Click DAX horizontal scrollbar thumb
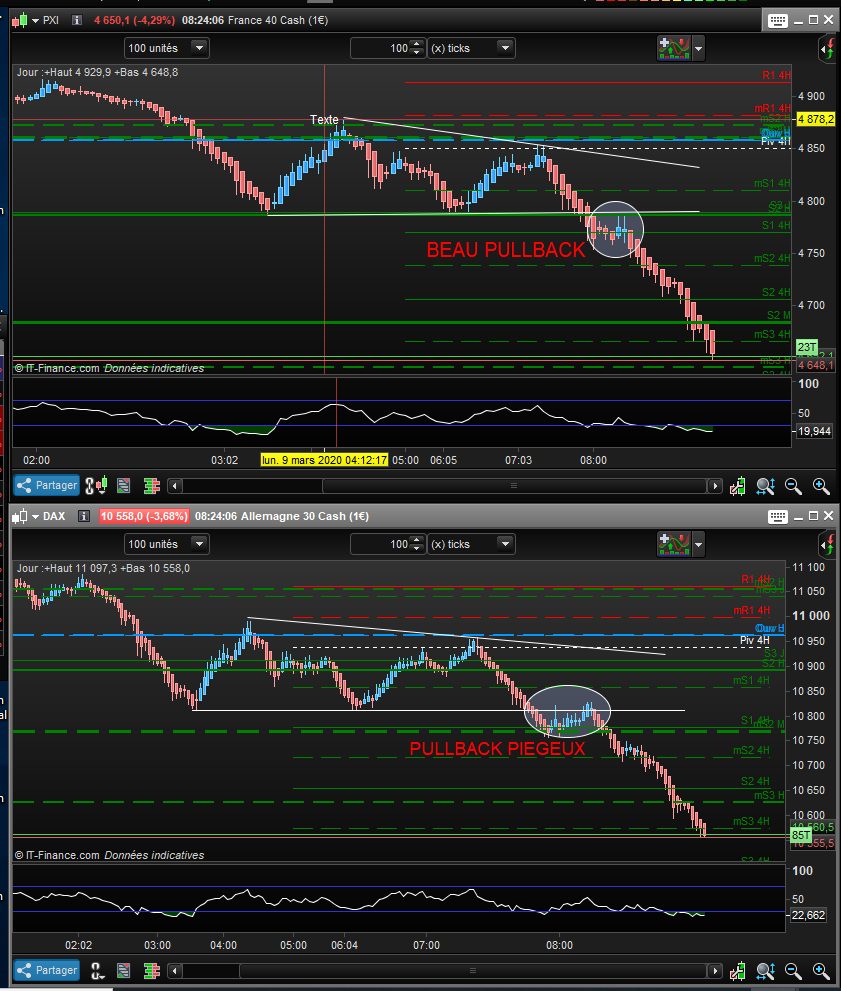 (x=473, y=970)
